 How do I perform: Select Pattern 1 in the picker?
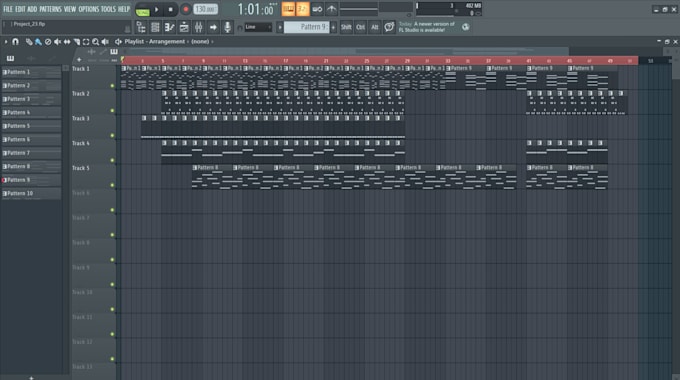[x=31, y=72]
